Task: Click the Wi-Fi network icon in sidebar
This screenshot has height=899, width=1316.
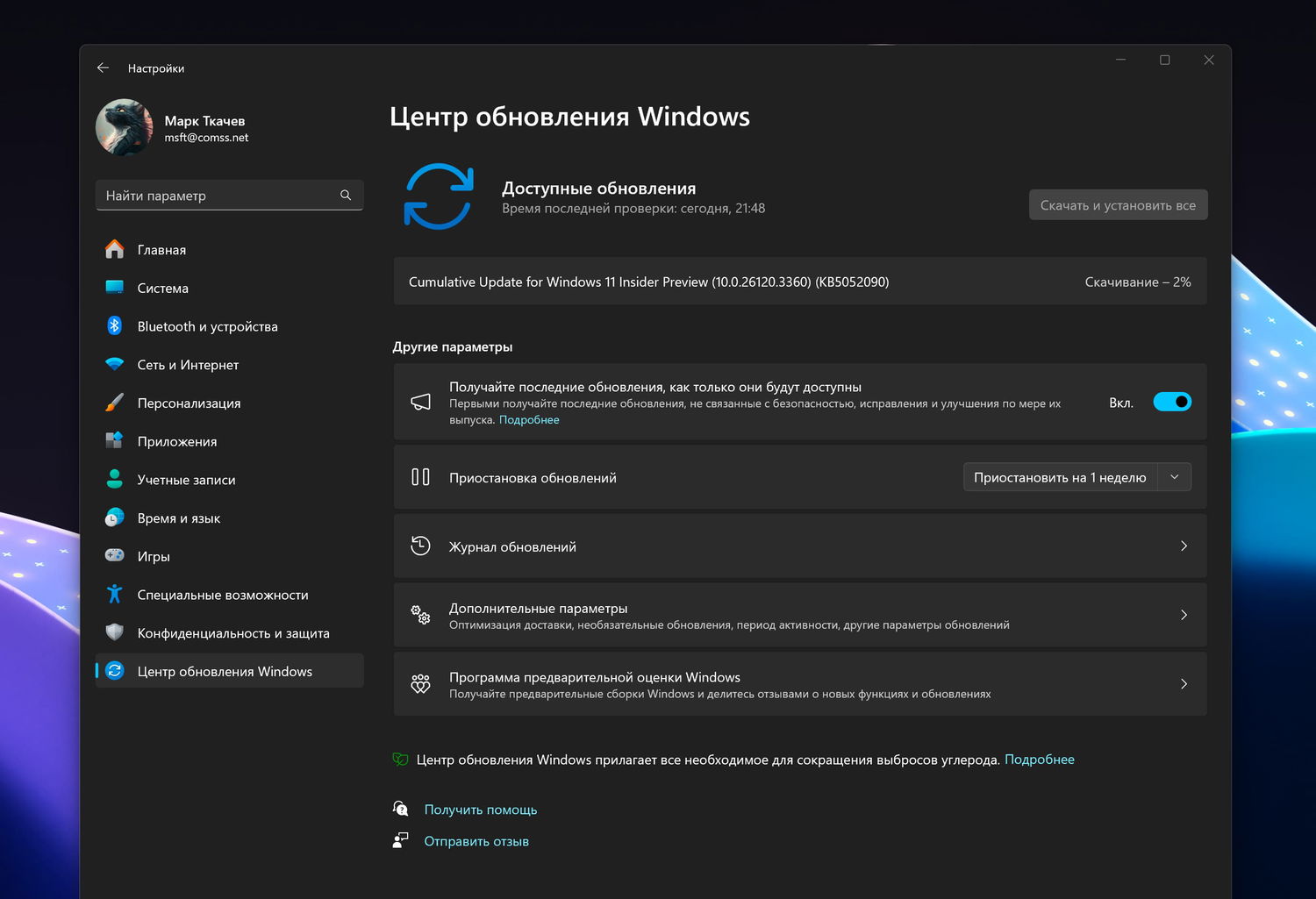Action: 115,365
